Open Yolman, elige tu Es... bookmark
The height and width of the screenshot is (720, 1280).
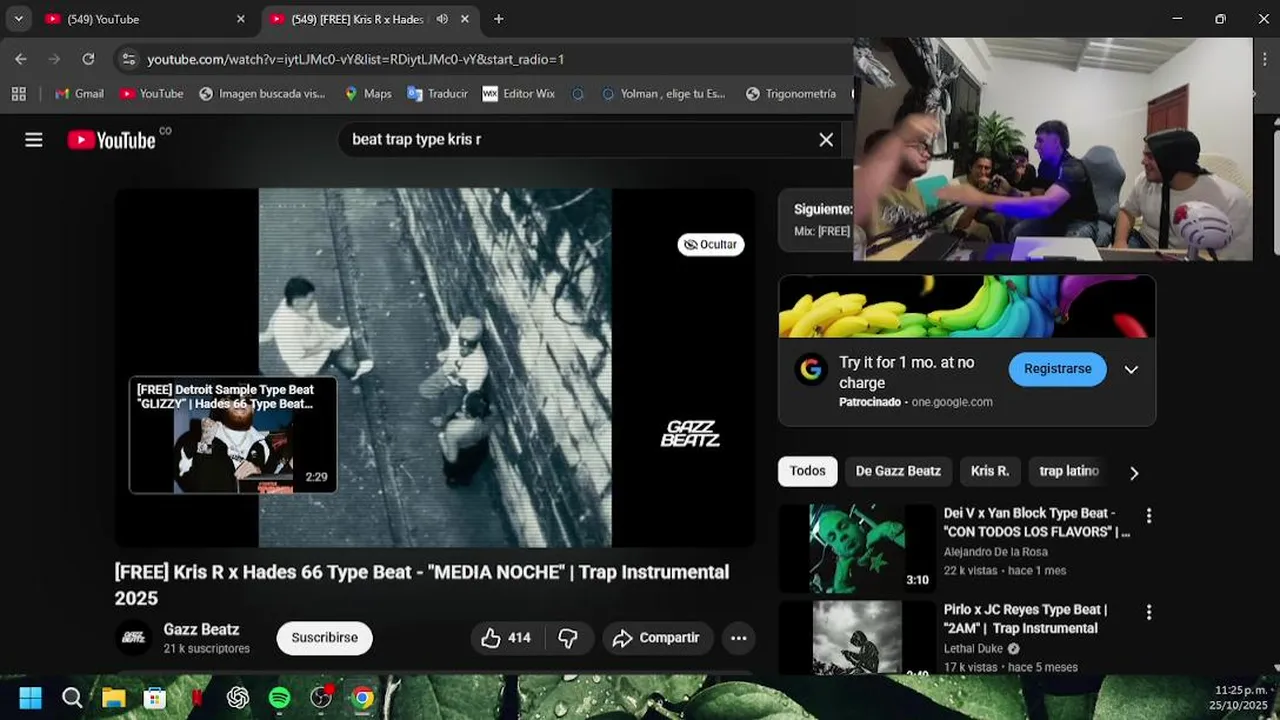662,93
